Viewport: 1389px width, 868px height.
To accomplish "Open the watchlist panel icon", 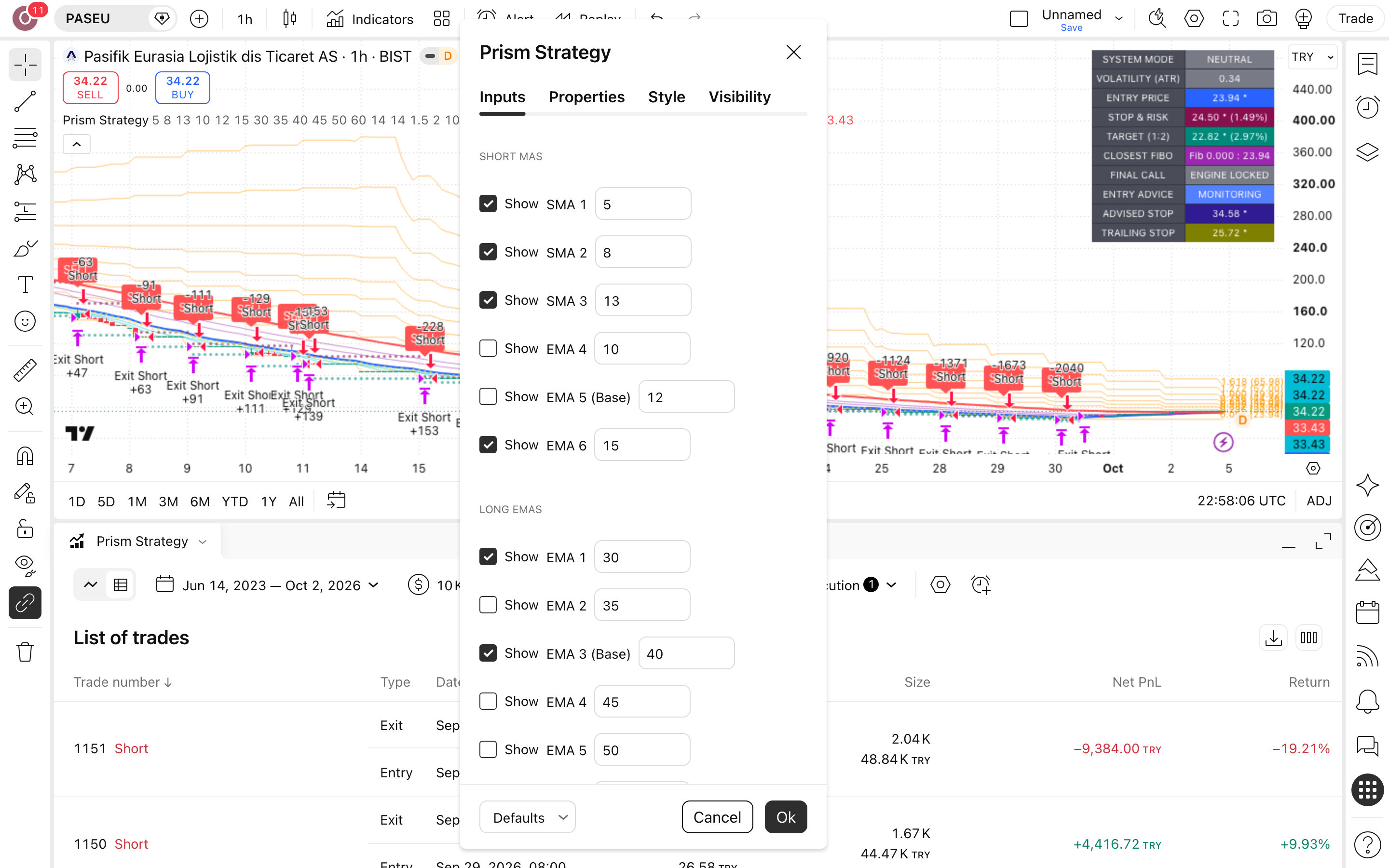I will point(1367,64).
